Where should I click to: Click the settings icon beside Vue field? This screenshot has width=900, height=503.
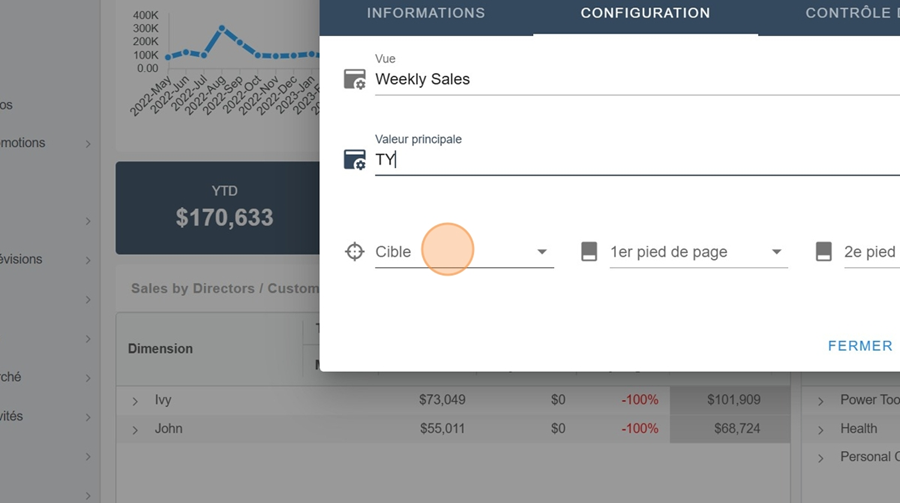coord(354,80)
